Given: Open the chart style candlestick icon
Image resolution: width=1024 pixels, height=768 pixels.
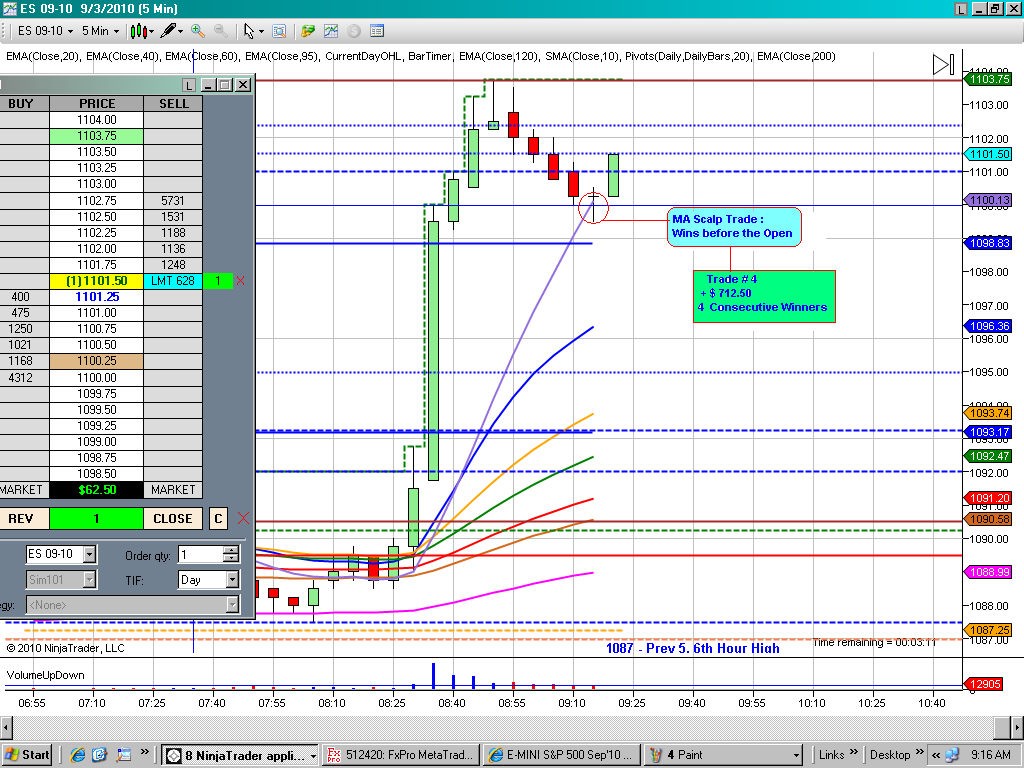Looking at the screenshot, I should [138, 31].
